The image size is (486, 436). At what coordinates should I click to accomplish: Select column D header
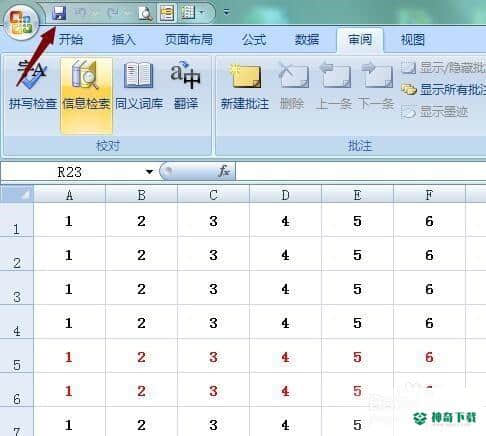click(x=285, y=195)
